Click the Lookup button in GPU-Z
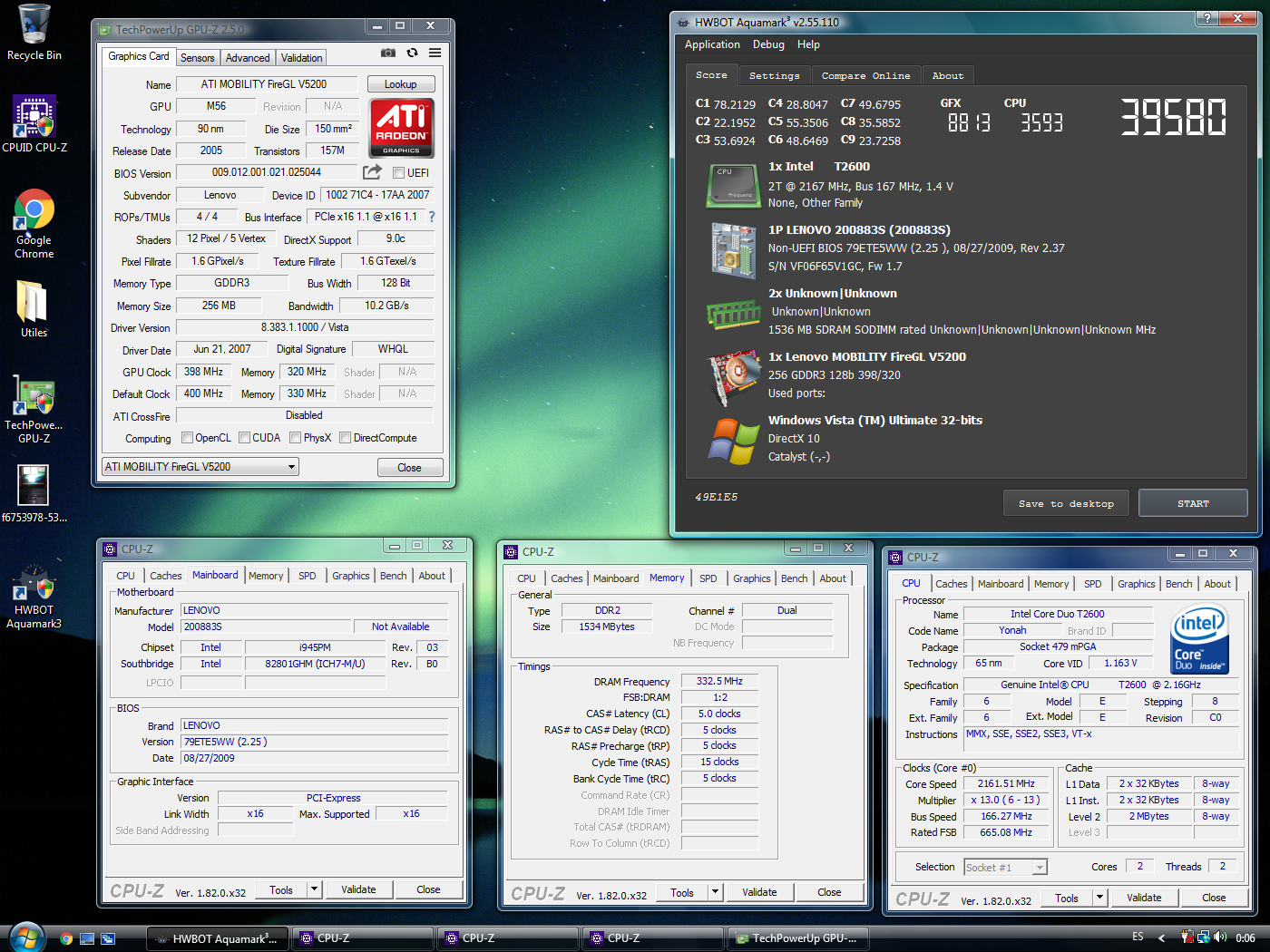The height and width of the screenshot is (952, 1270). coord(401,84)
